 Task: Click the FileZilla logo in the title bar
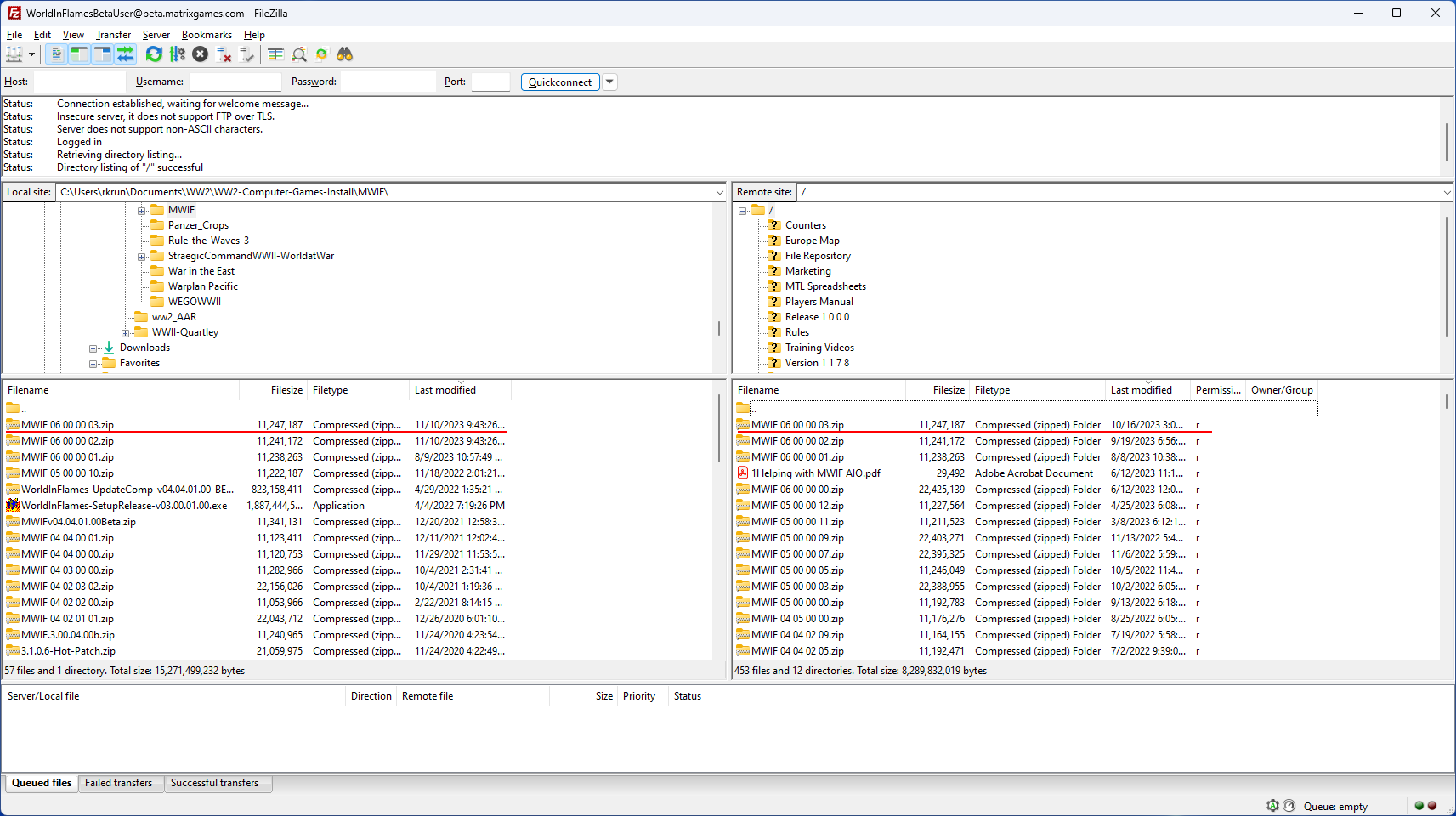pos(14,14)
